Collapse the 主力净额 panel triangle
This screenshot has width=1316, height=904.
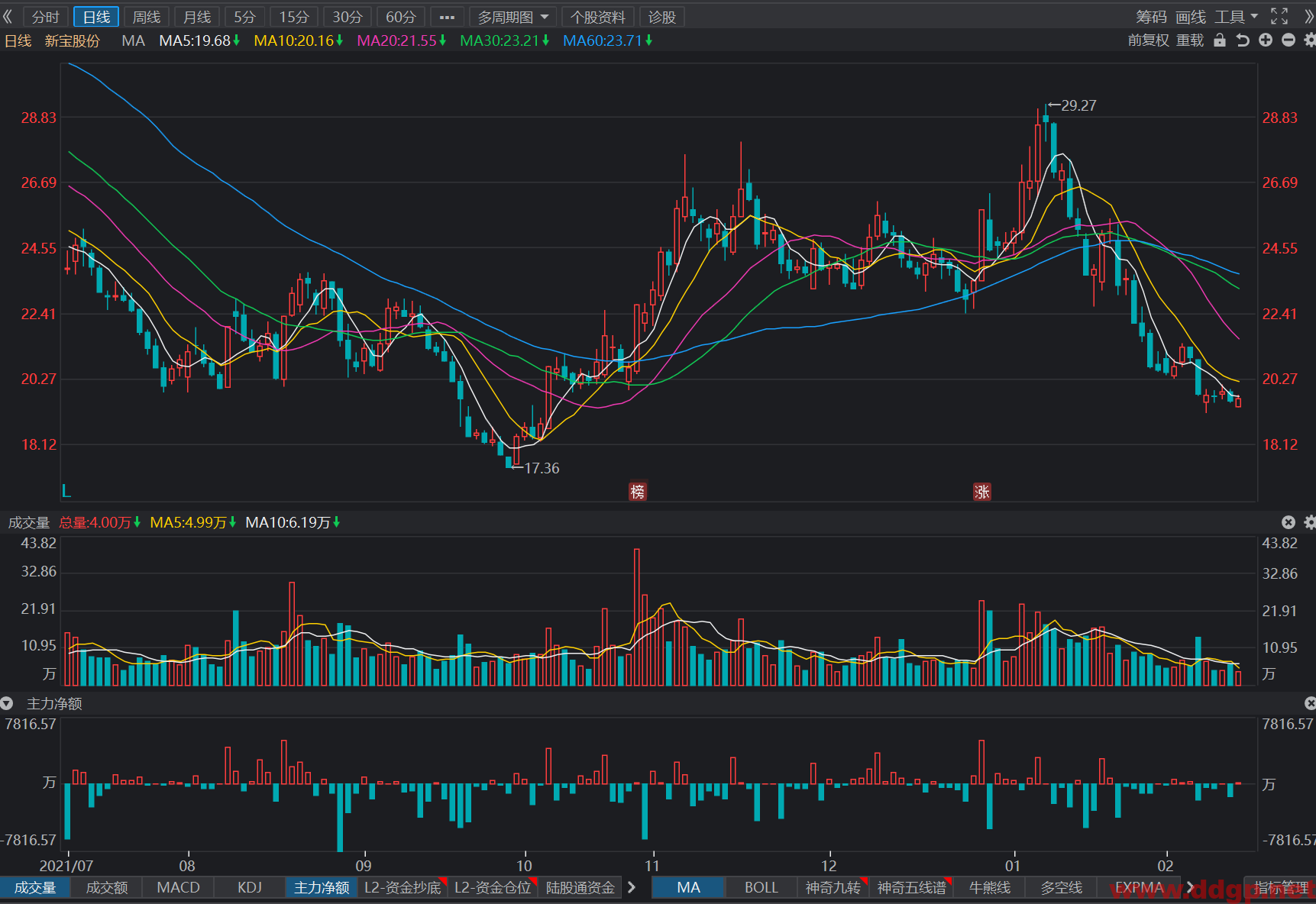pyautogui.click(x=7, y=703)
